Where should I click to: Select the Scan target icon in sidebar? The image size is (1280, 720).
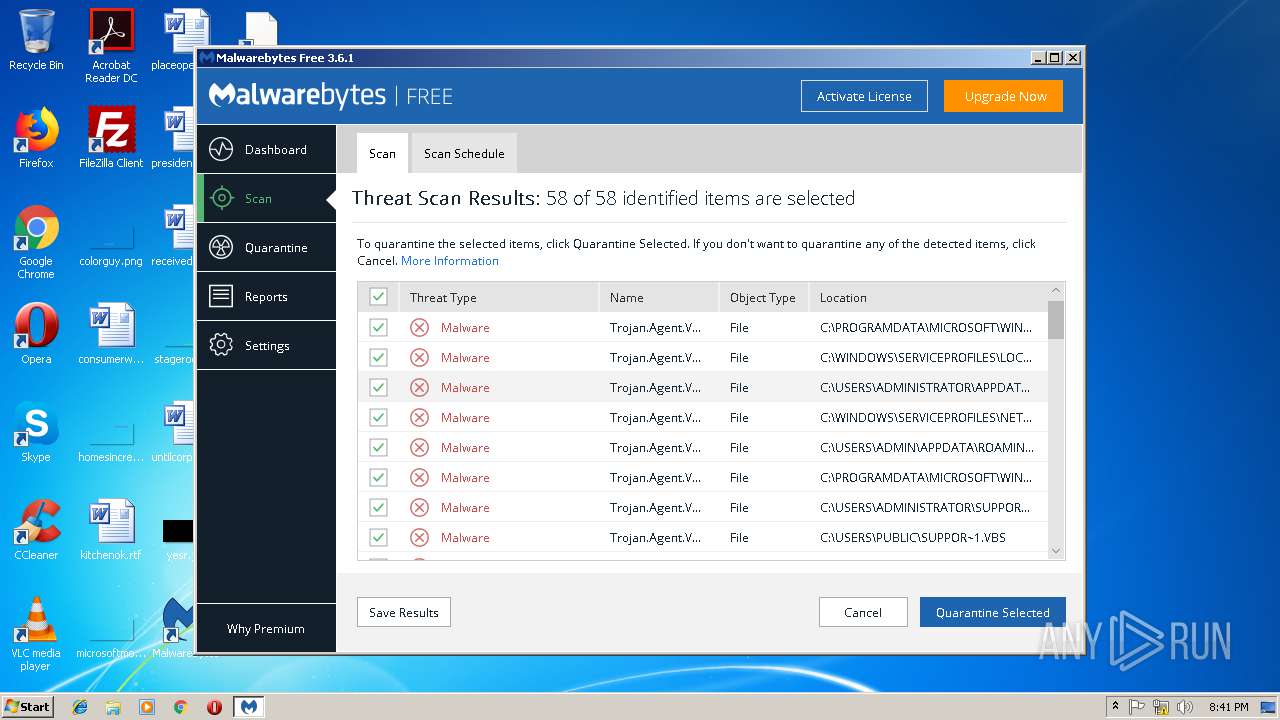[221, 198]
